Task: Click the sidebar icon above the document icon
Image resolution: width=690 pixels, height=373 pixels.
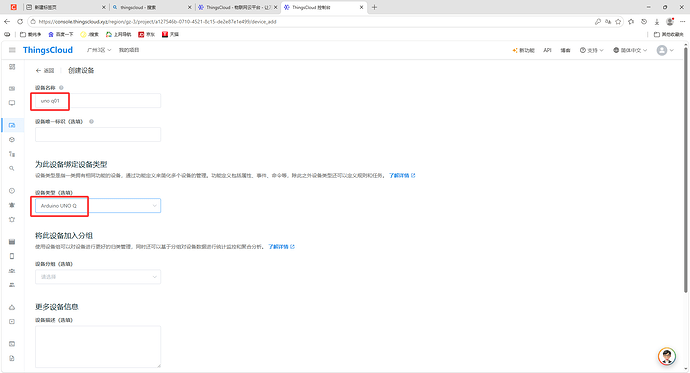Action: 12,344
